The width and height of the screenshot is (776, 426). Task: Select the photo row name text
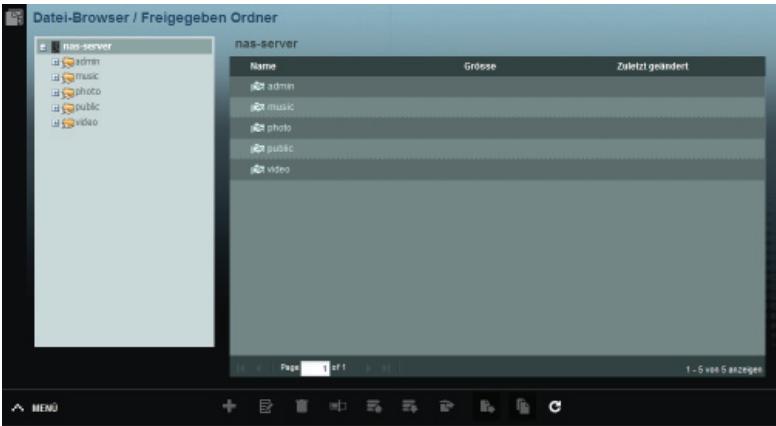point(279,128)
